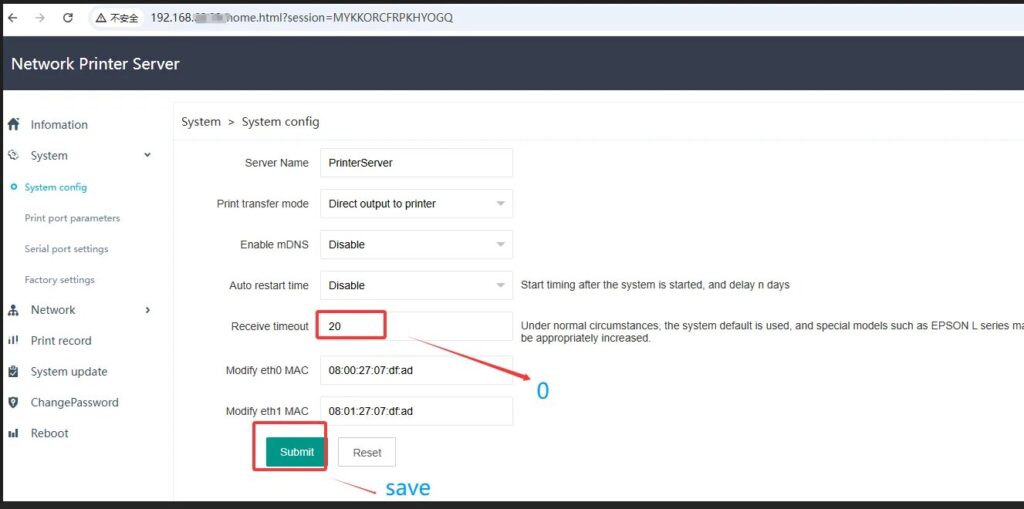Image resolution: width=1024 pixels, height=509 pixels.
Task: Reload the page with the refresh icon
Action: coord(68,18)
